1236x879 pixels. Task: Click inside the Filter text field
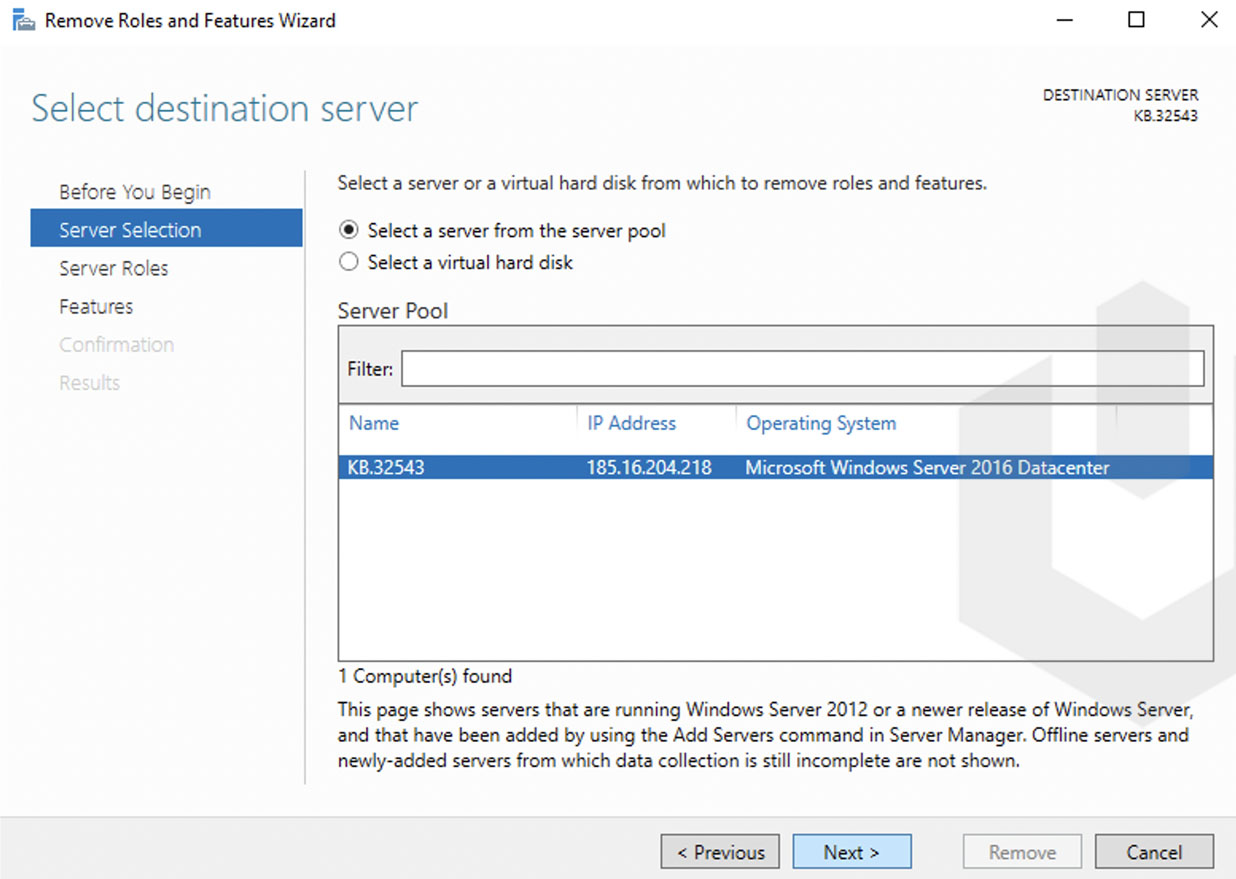tap(800, 368)
